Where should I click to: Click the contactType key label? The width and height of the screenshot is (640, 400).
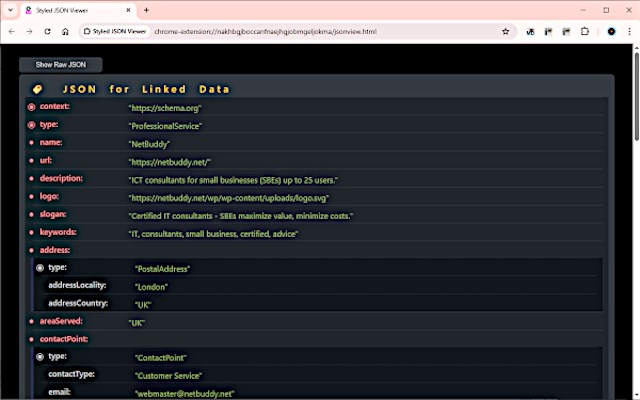coord(71,374)
